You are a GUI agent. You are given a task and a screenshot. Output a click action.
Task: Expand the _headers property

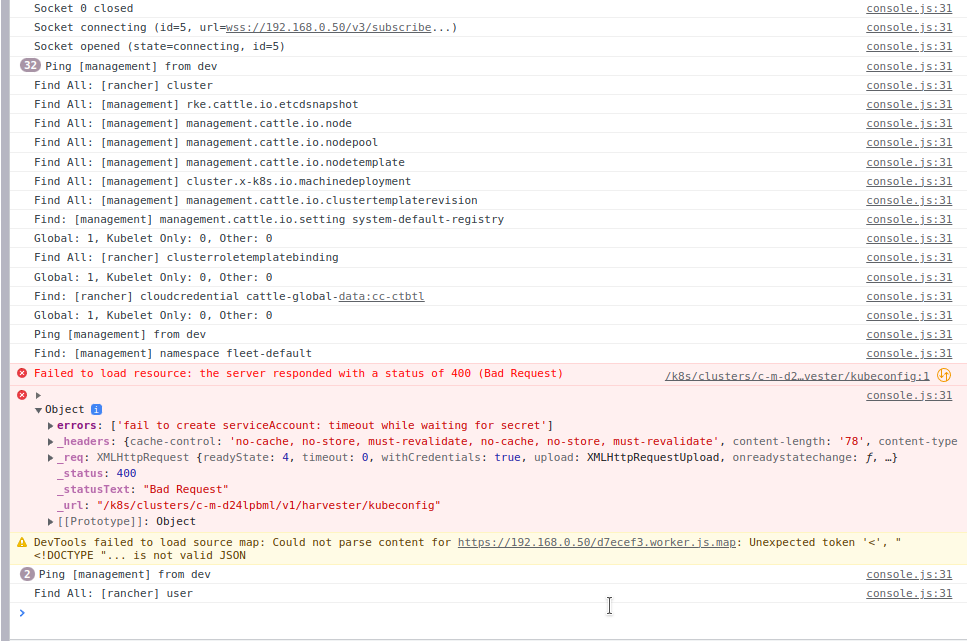pos(50,441)
